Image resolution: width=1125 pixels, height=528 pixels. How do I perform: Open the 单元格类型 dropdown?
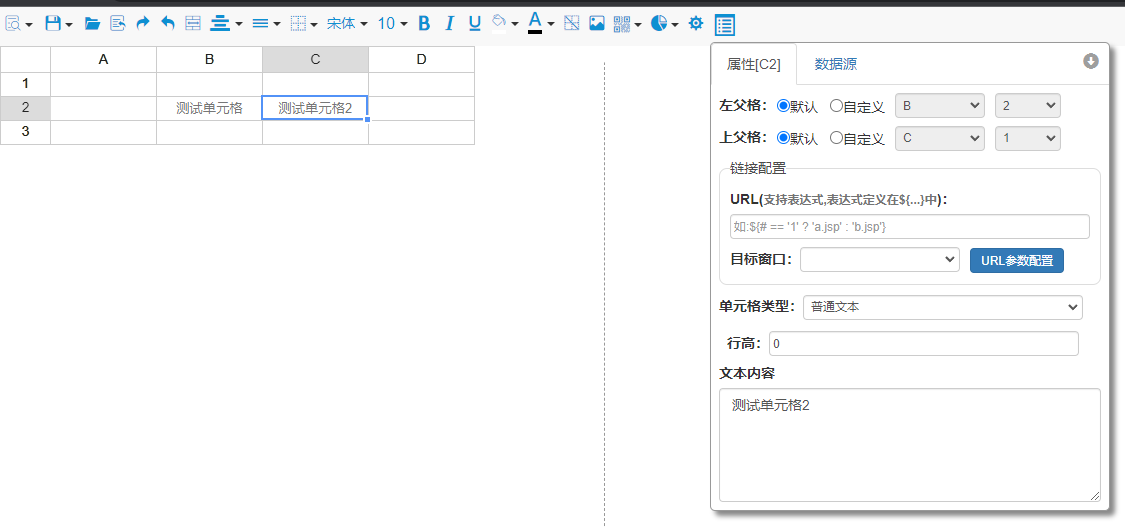point(943,307)
